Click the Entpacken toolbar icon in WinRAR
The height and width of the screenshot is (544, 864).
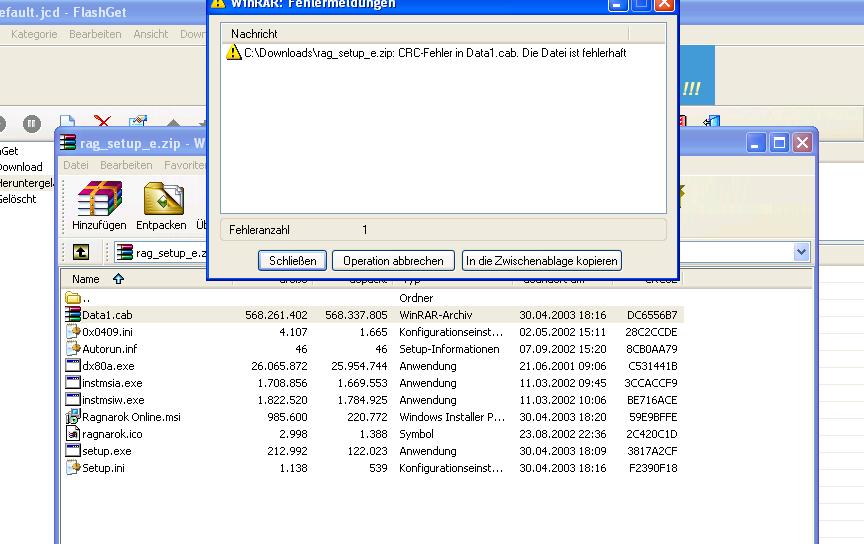coord(161,206)
